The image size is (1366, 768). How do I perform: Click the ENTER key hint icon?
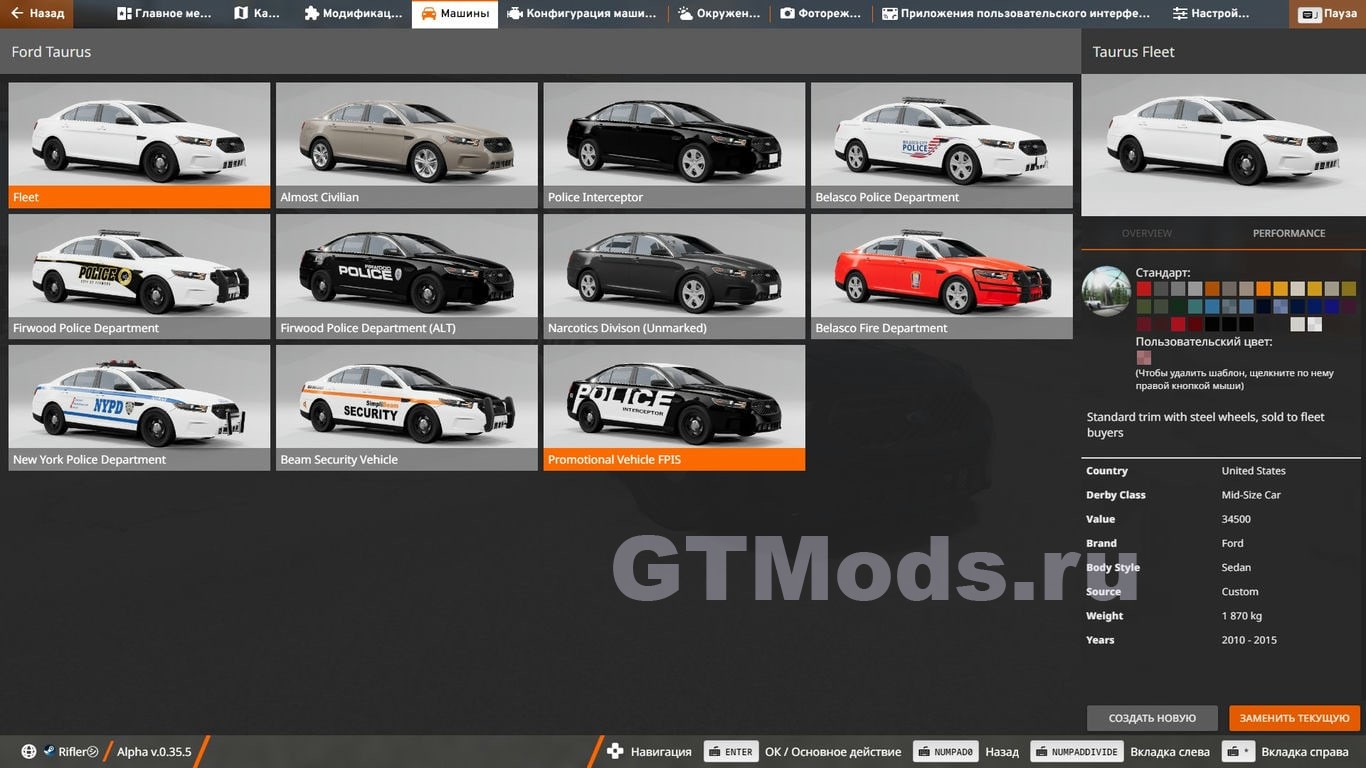click(730, 752)
